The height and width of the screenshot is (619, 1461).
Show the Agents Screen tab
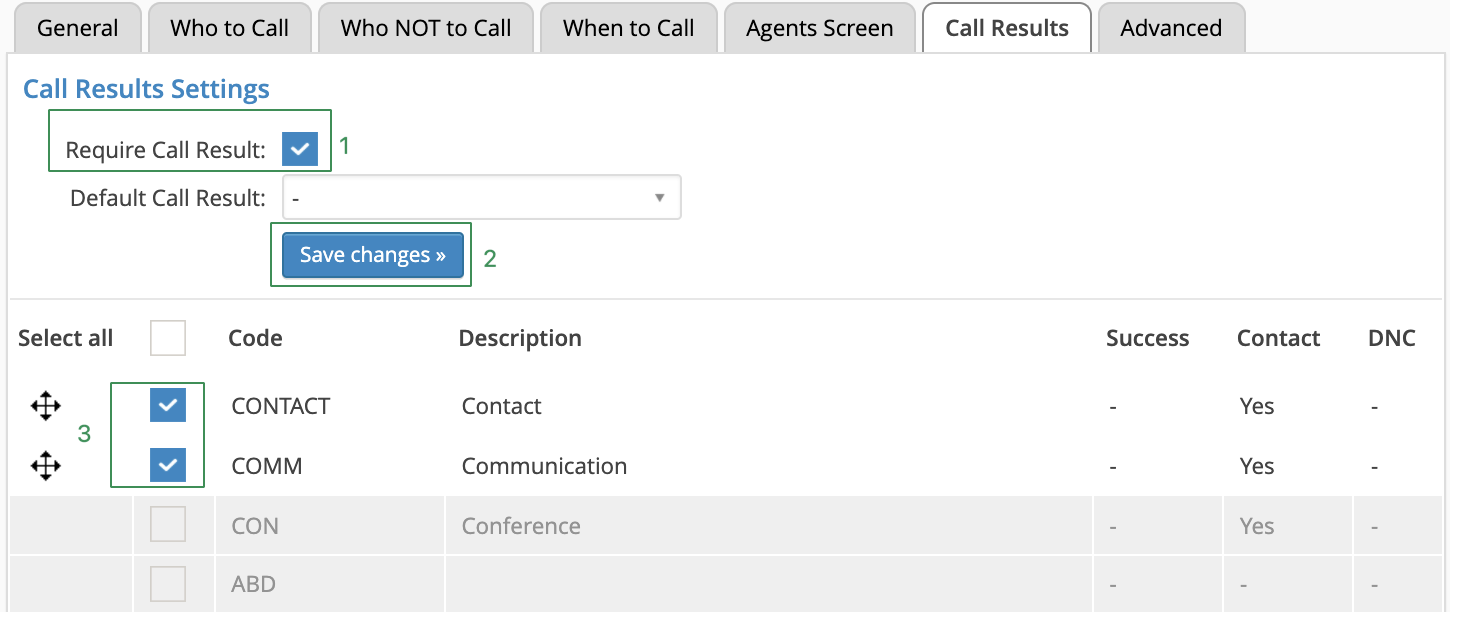pos(819,28)
